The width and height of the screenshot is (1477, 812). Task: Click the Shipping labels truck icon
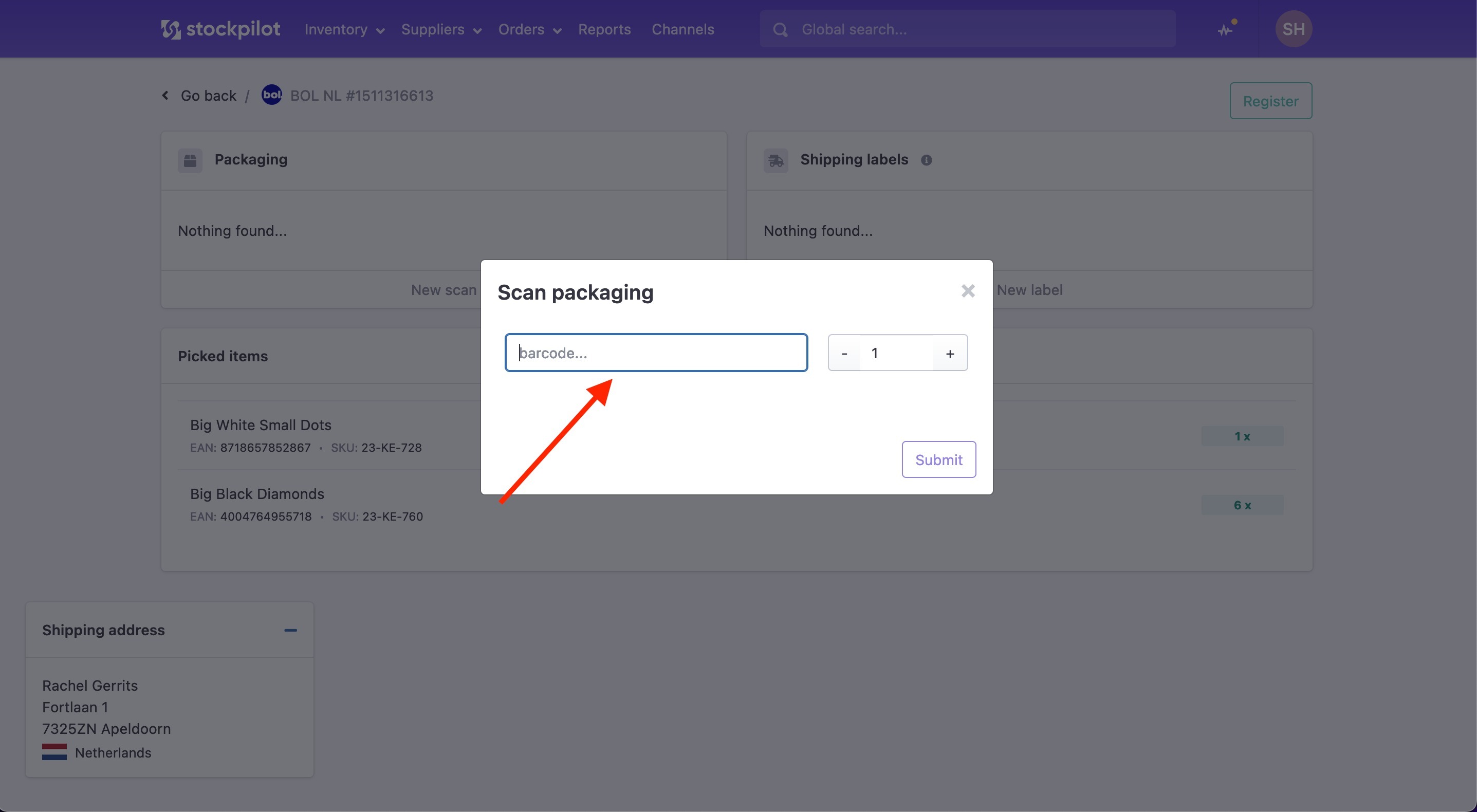[x=776, y=160]
